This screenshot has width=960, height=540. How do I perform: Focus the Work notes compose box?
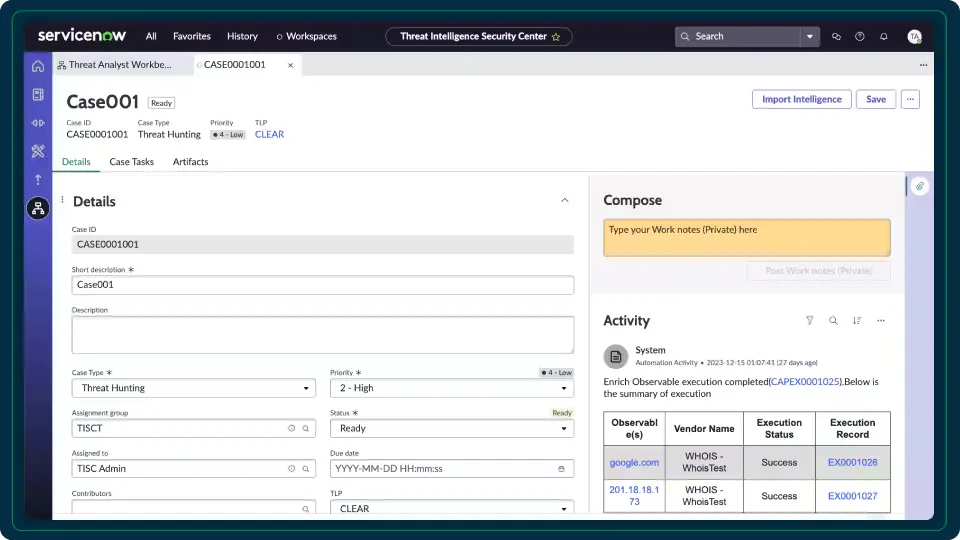point(746,238)
